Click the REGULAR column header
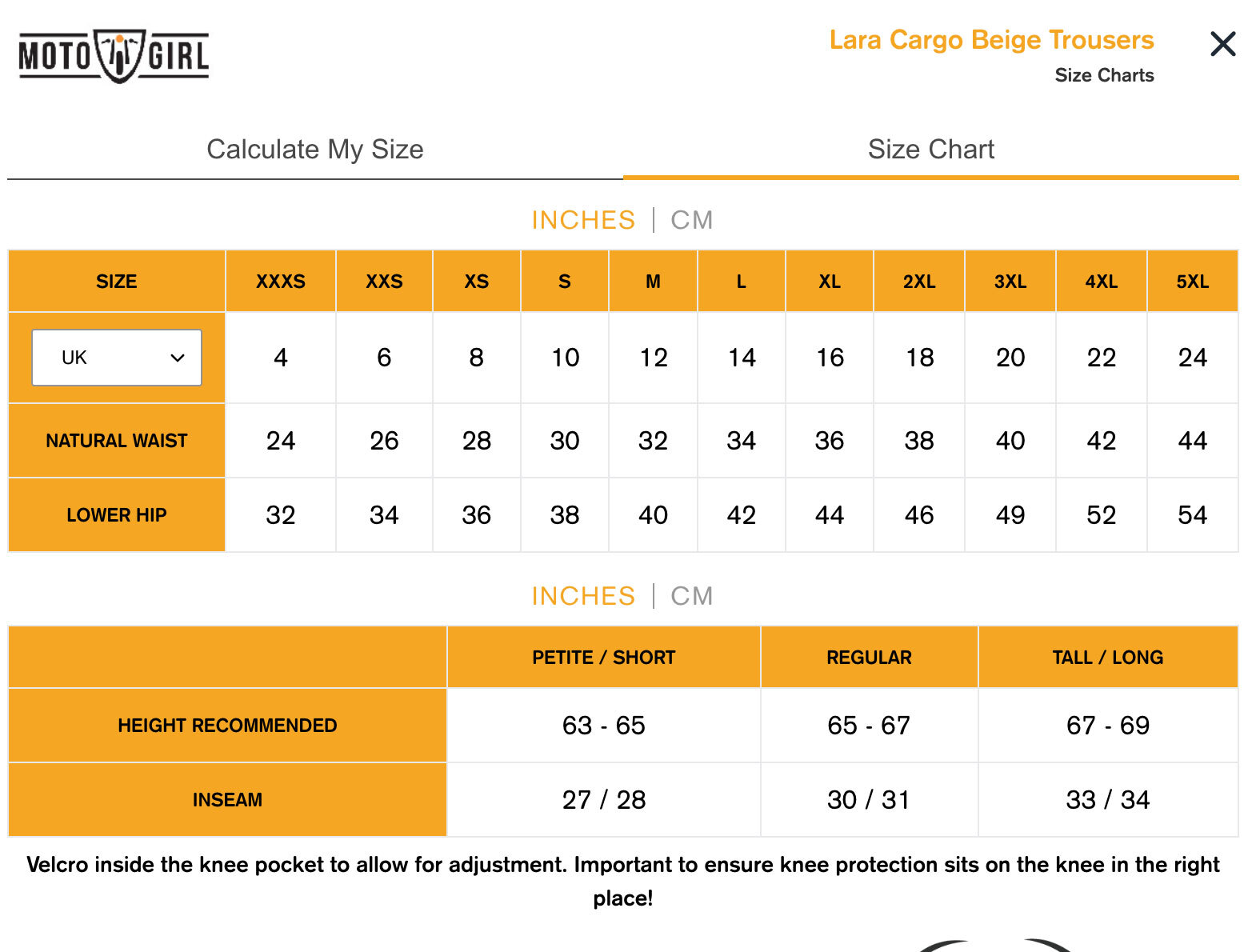Image resolution: width=1244 pixels, height=952 pixels. pyautogui.click(x=869, y=658)
